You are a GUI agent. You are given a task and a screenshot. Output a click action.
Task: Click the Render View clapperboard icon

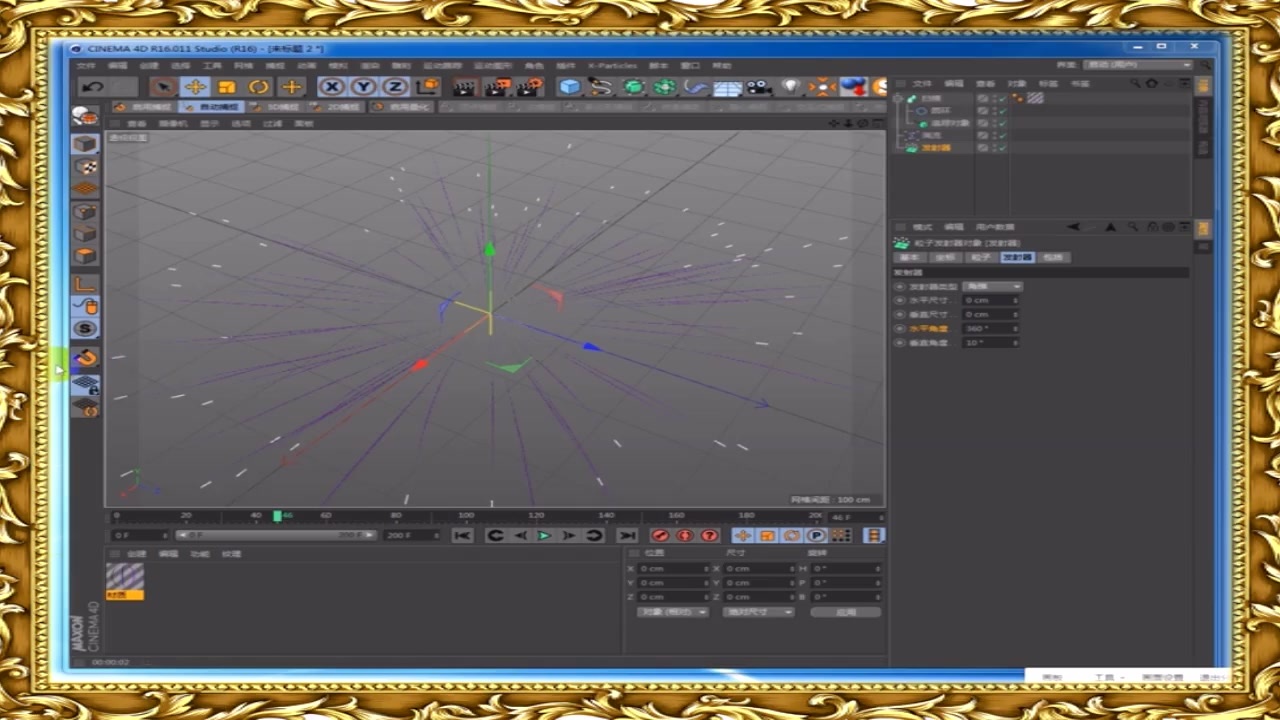464,87
